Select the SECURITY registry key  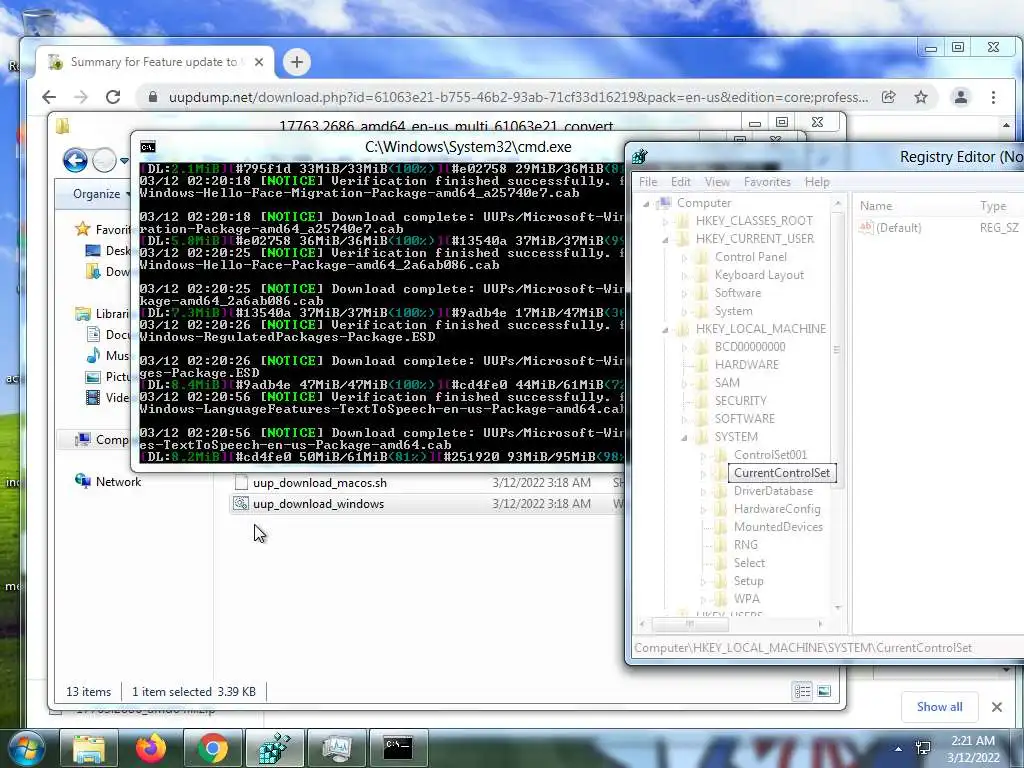pos(740,400)
